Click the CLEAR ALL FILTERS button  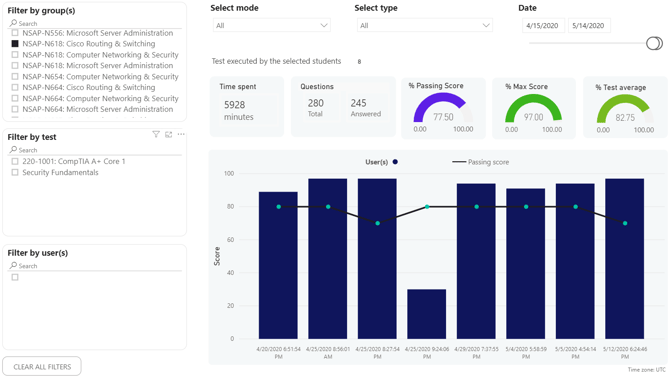click(42, 367)
